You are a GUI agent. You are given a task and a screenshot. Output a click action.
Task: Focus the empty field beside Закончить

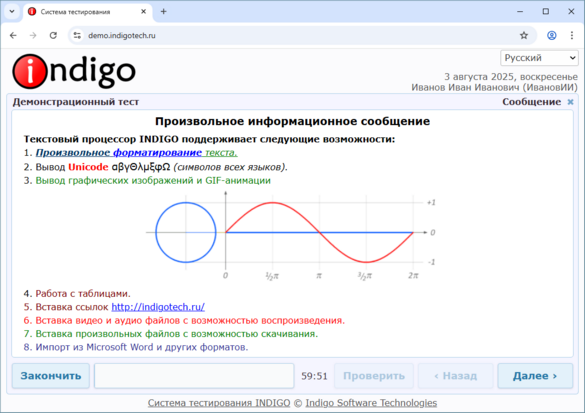coord(194,376)
